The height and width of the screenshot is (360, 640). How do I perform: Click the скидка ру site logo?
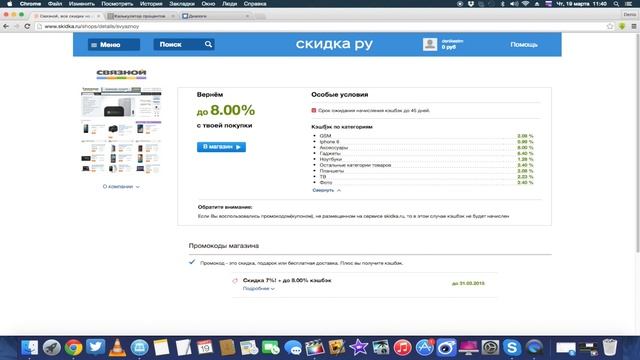(334, 44)
